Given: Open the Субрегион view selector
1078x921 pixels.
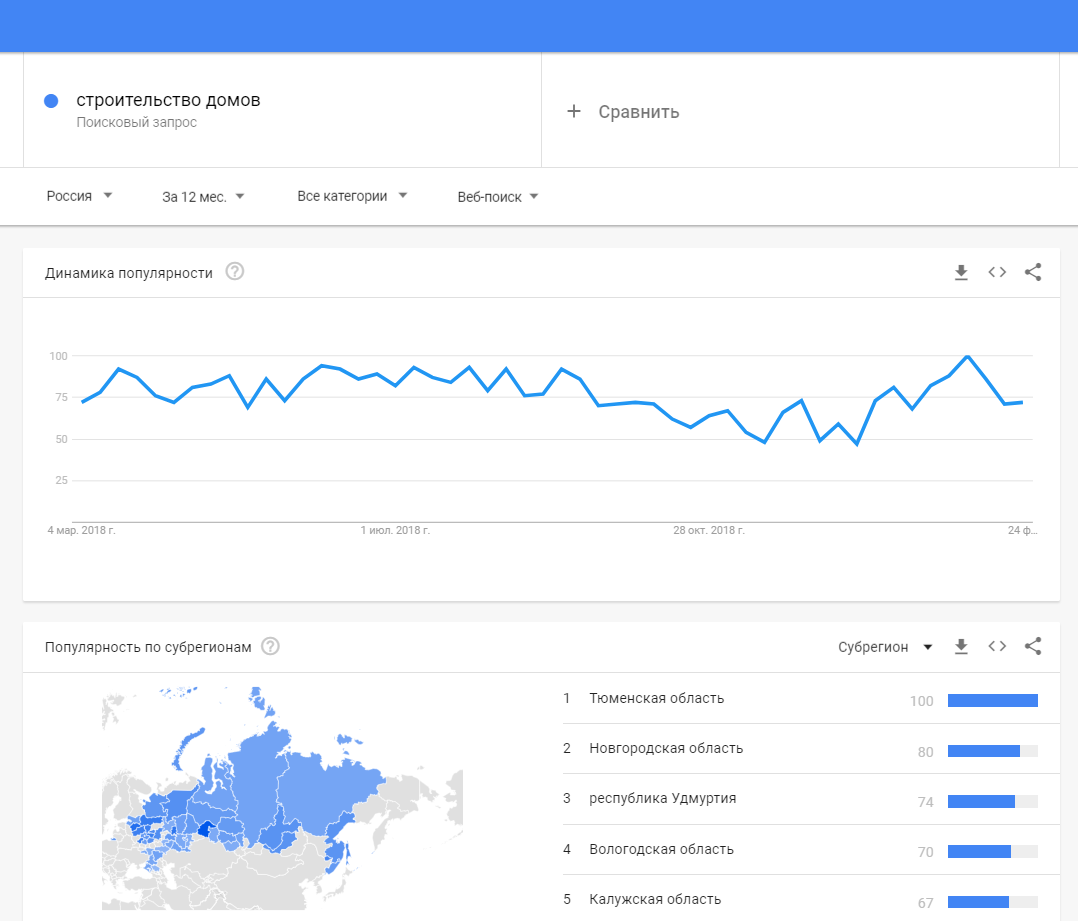Looking at the screenshot, I should click(886, 647).
